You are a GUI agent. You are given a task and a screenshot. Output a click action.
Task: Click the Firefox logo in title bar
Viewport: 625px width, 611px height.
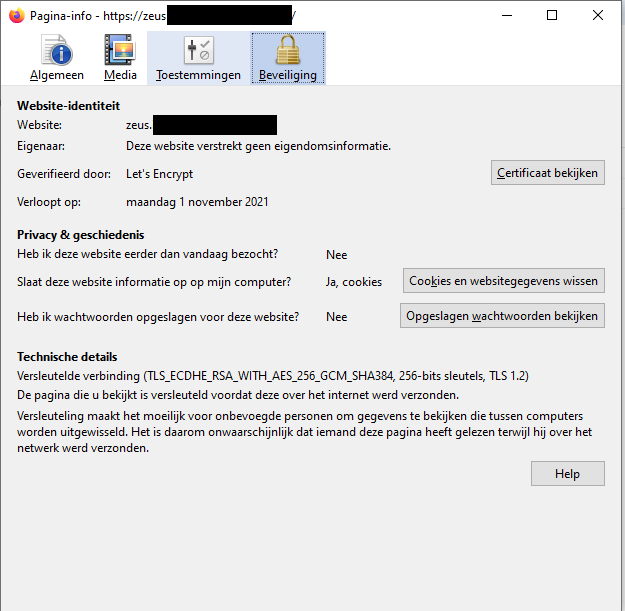(x=17, y=16)
